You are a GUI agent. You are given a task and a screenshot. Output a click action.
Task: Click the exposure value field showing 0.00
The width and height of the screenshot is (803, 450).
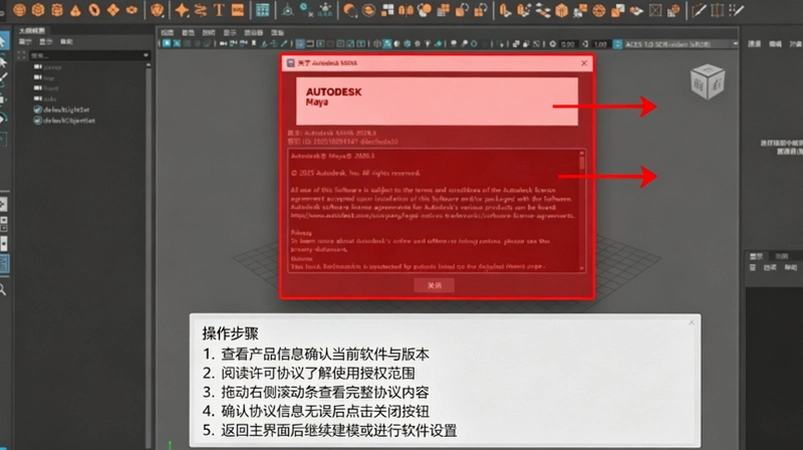click(567, 45)
